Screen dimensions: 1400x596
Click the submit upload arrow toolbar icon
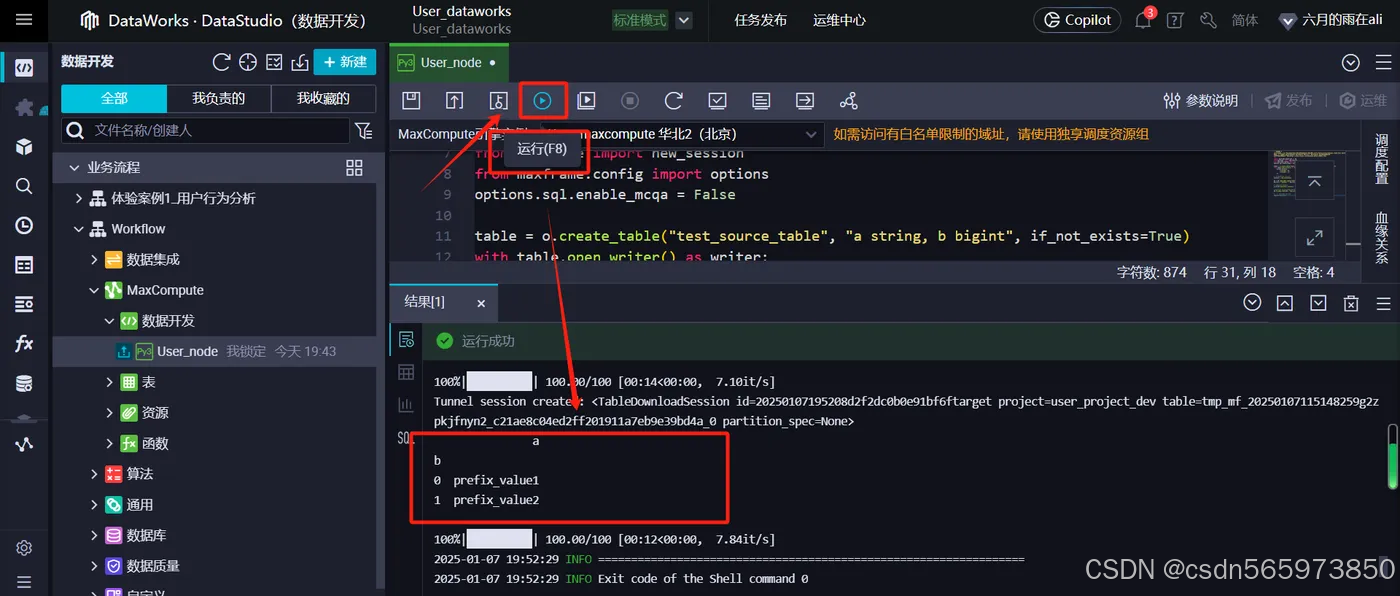(455, 100)
